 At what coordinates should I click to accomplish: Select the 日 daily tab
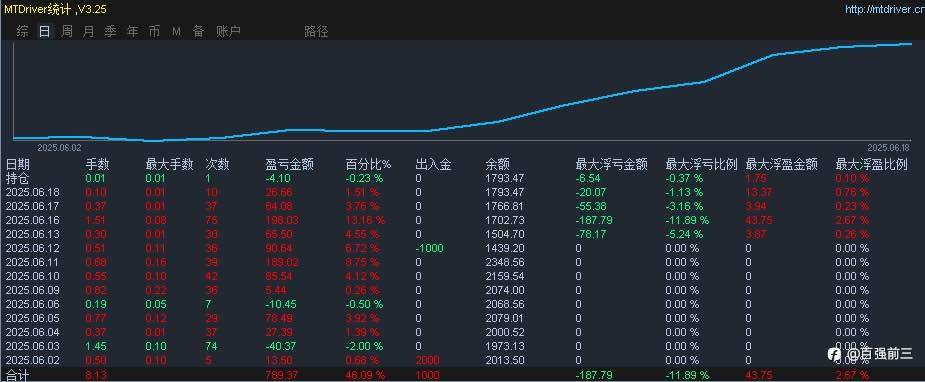tap(44, 32)
